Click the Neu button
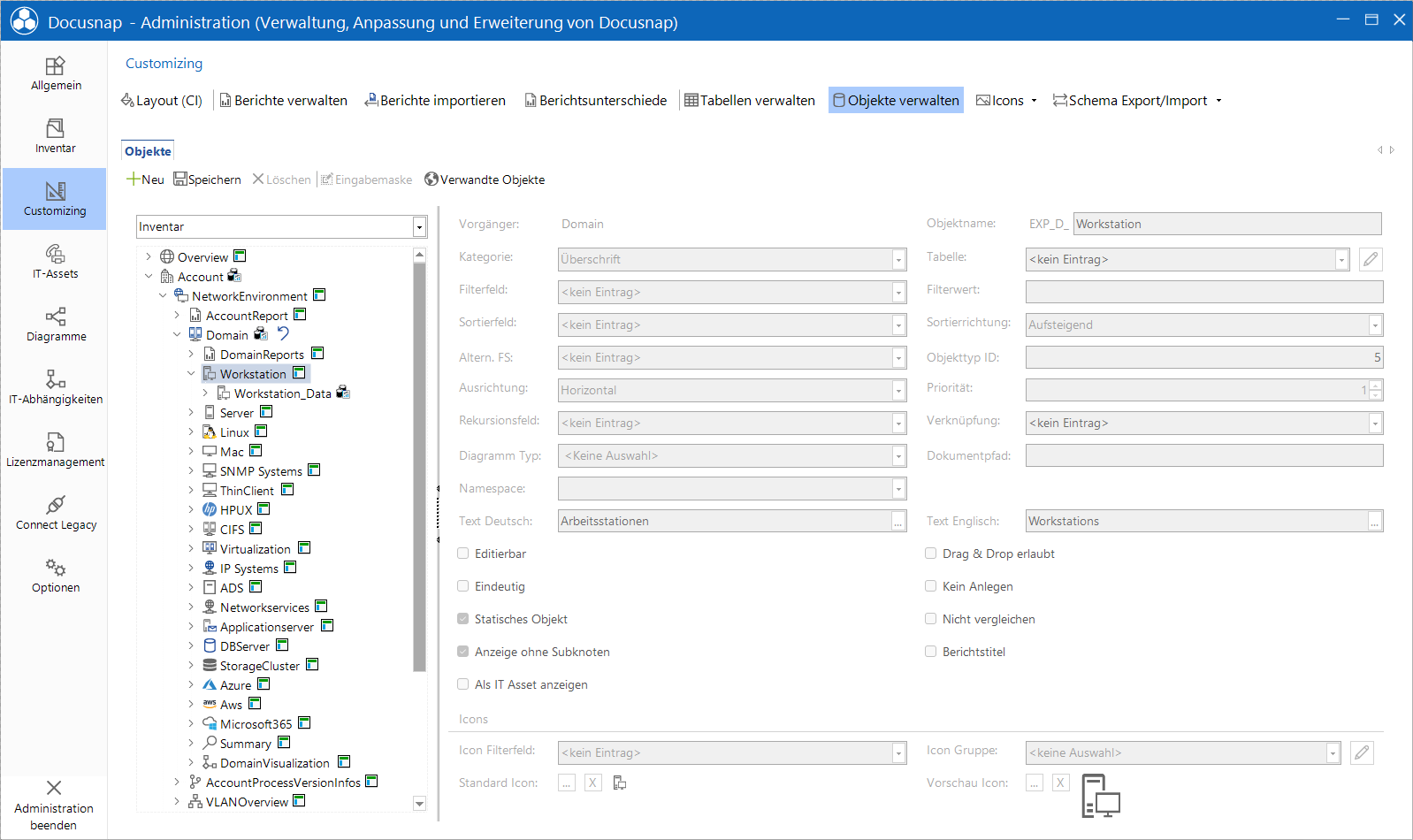 tap(145, 179)
